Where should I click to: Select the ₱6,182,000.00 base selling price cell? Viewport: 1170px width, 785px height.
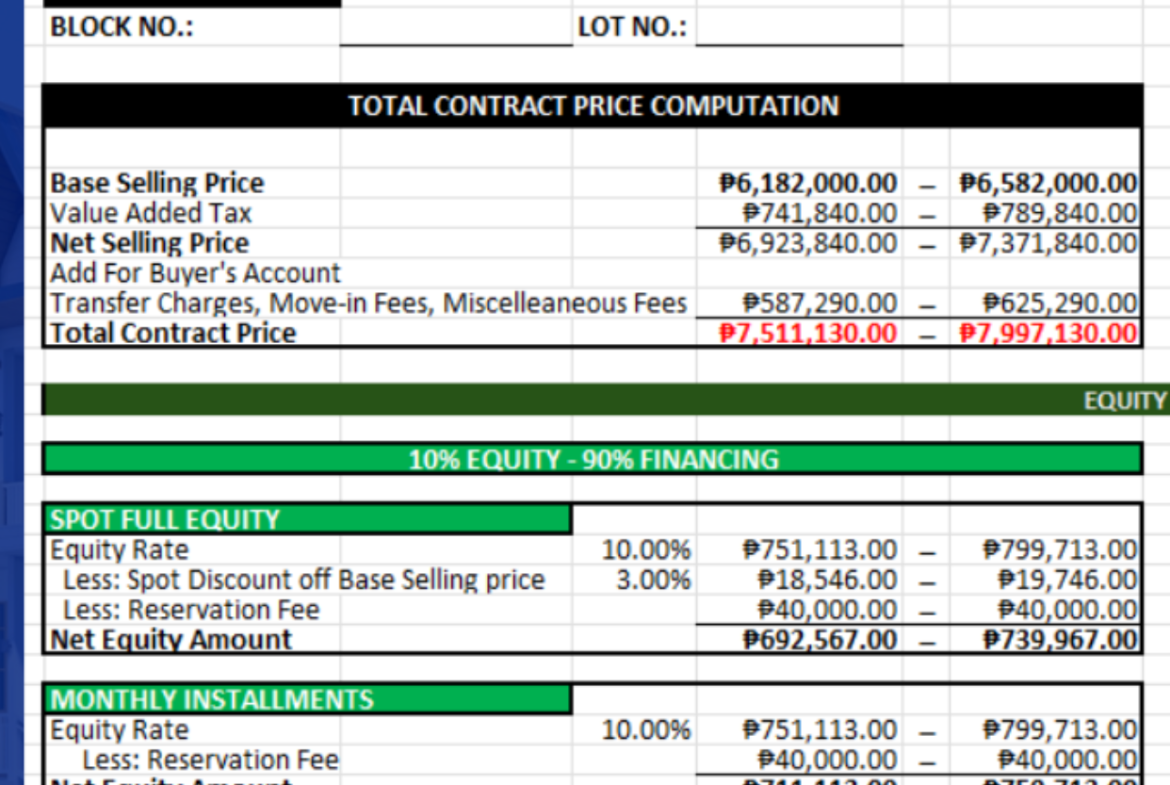808,183
